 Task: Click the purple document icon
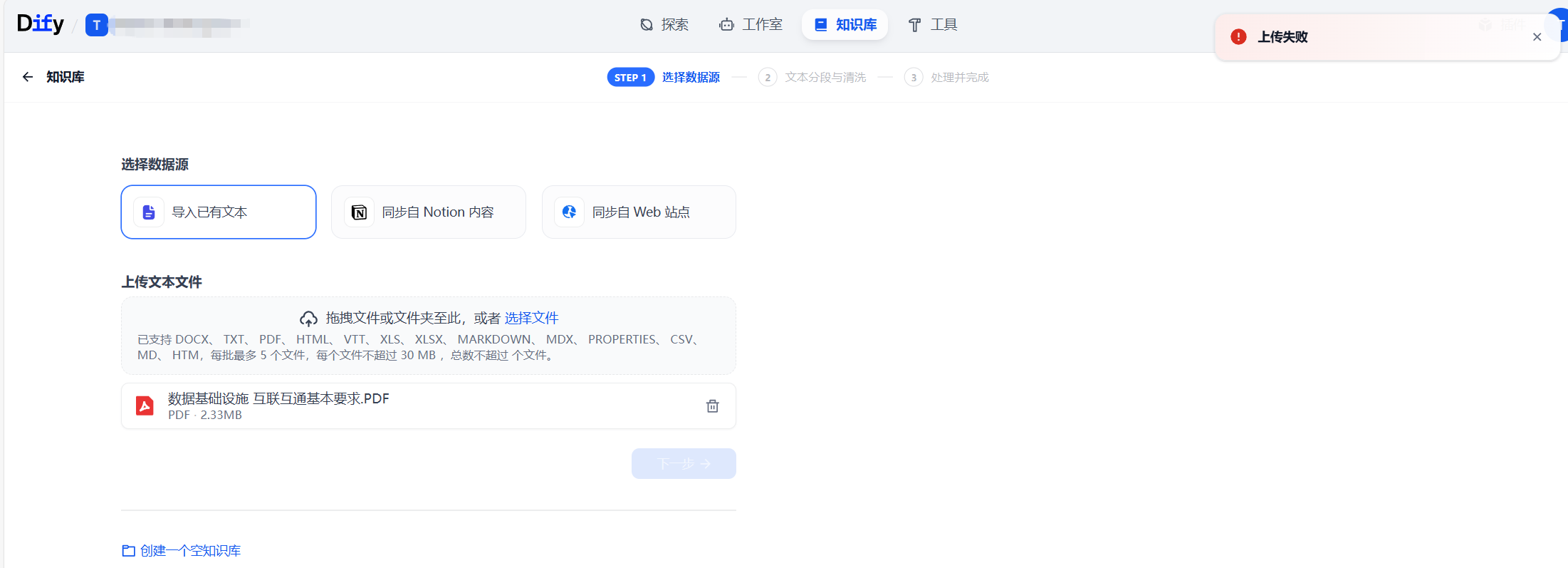[149, 212]
